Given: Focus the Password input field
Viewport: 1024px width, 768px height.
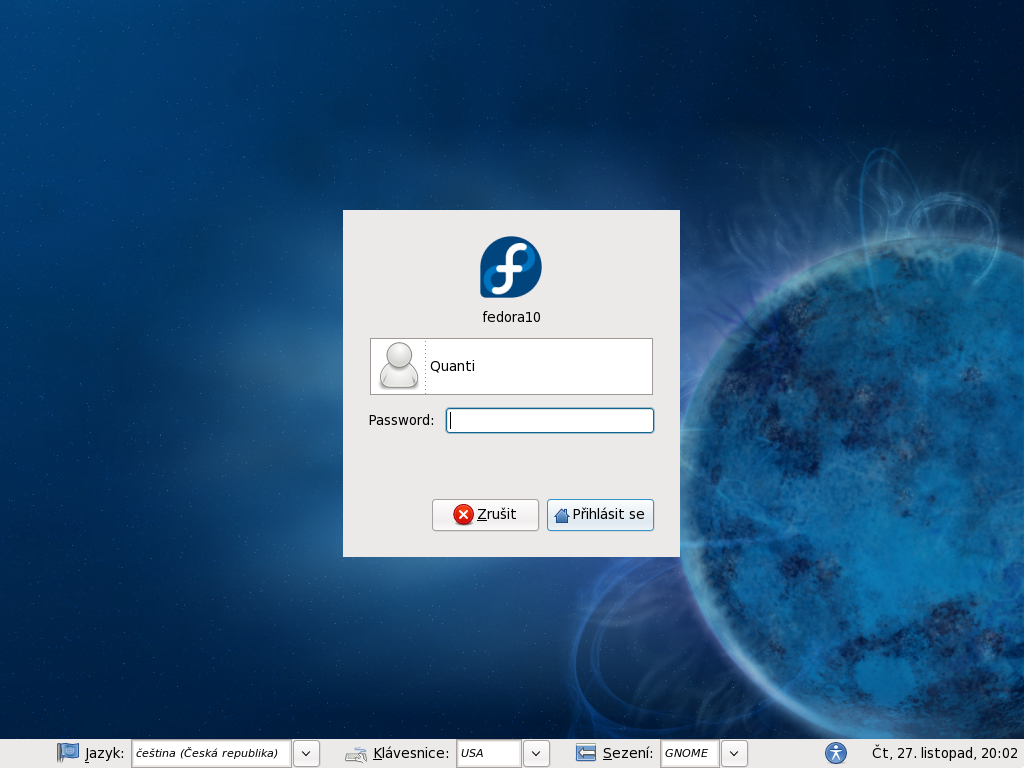Looking at the screenshot, I should point(550,421).
